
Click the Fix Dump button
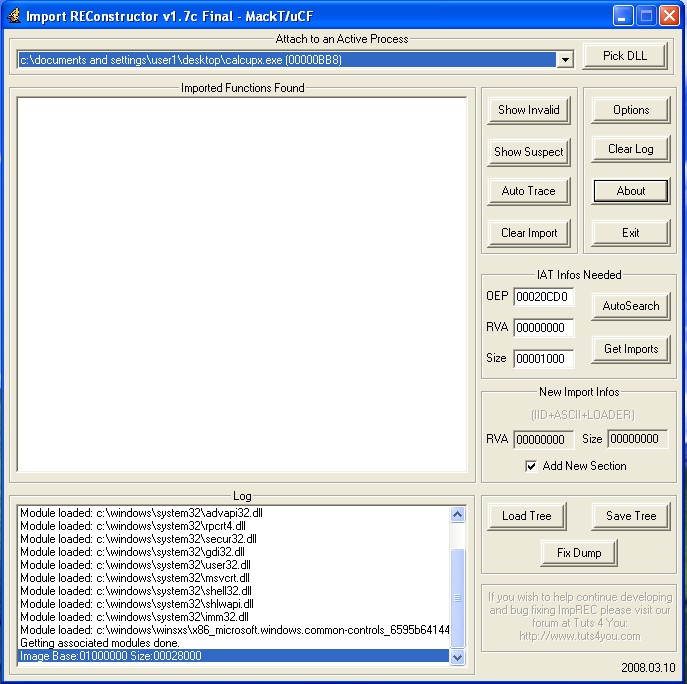point(579,552)
